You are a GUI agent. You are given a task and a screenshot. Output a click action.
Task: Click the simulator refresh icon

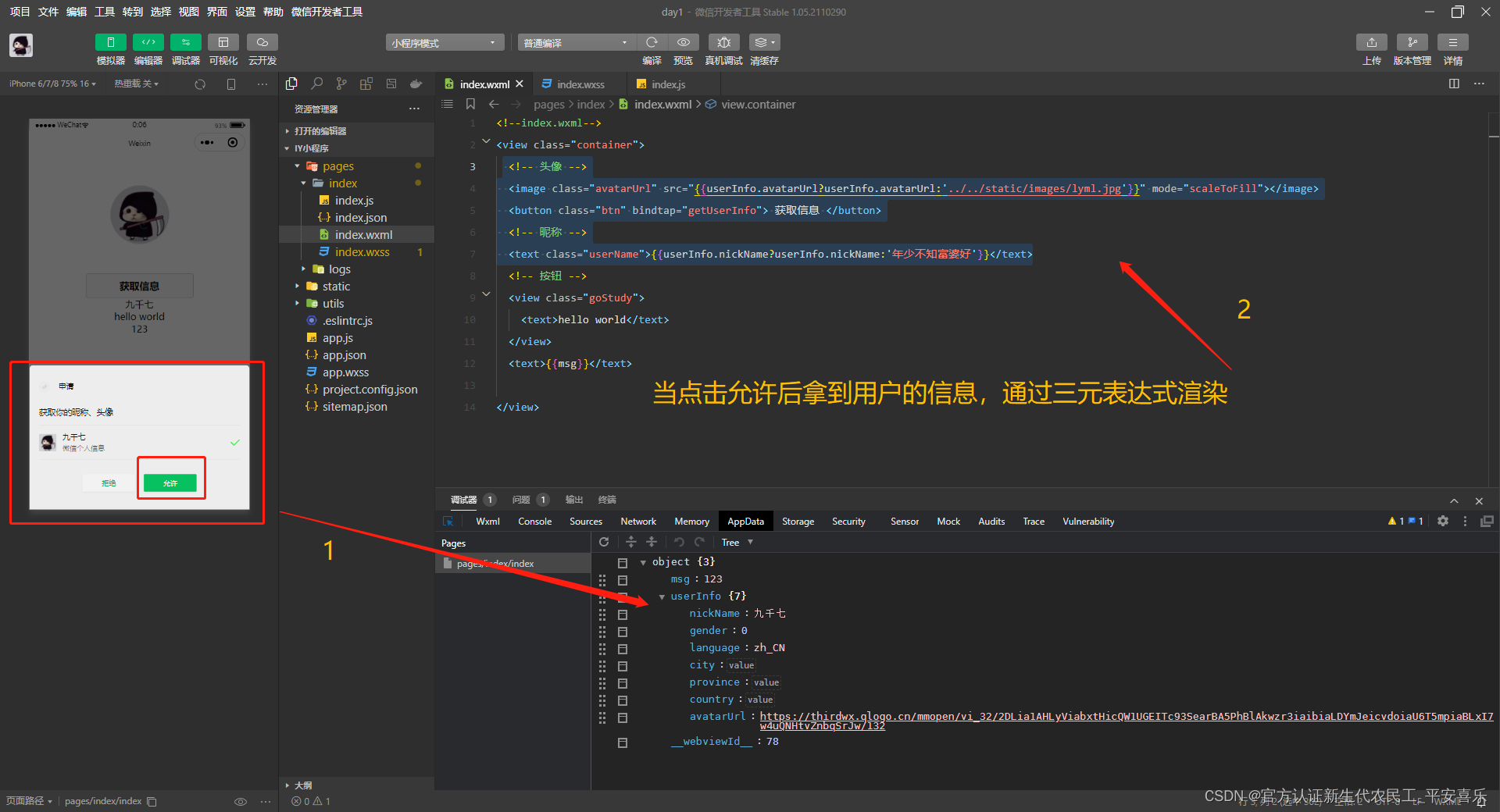[x=200, y=84]
